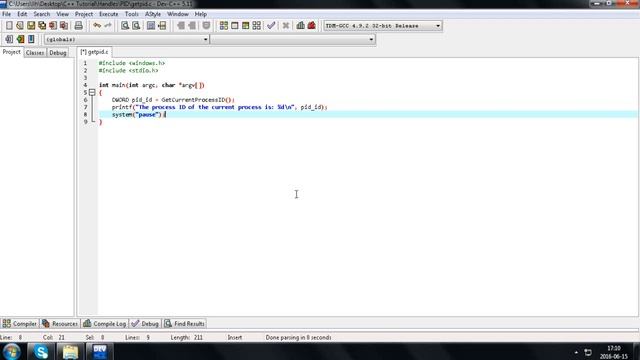Click the Go to function icon
Image resolution: width=640 pixels, height=360 pixels.
click(x=151, y=26)
